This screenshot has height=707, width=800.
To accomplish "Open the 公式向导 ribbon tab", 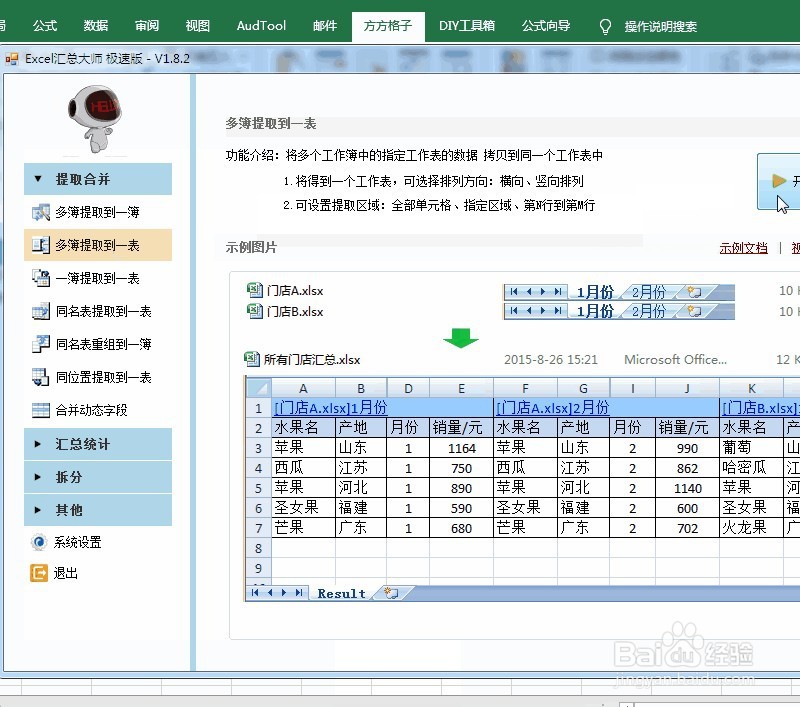I will (546, 26).
